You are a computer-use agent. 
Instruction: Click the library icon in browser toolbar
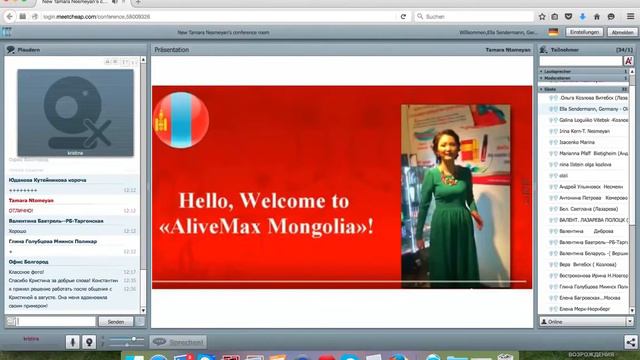pyautogui.click(x=555, y=17)
